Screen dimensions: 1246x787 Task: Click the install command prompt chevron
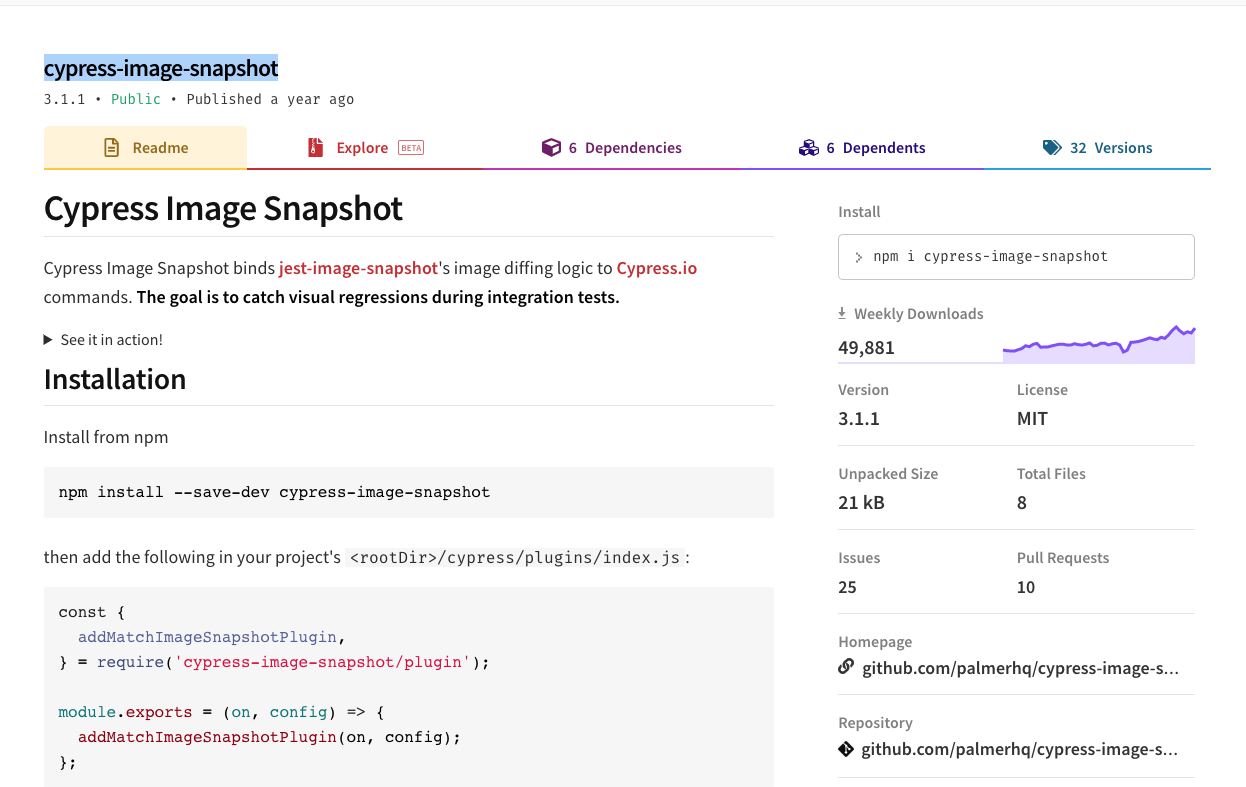pos(858,257)
